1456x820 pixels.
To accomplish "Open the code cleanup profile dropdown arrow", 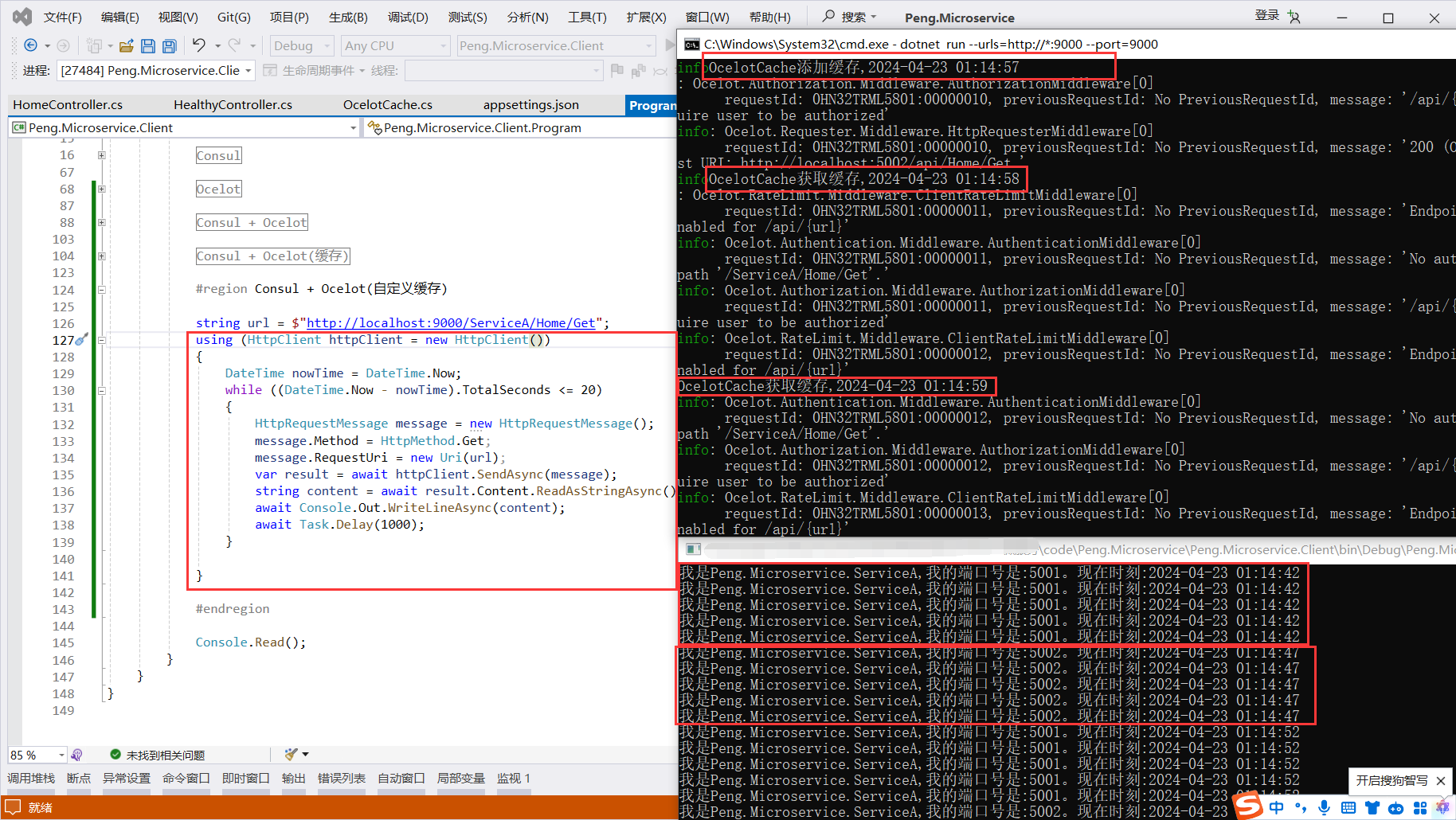I will pos(305,754).
